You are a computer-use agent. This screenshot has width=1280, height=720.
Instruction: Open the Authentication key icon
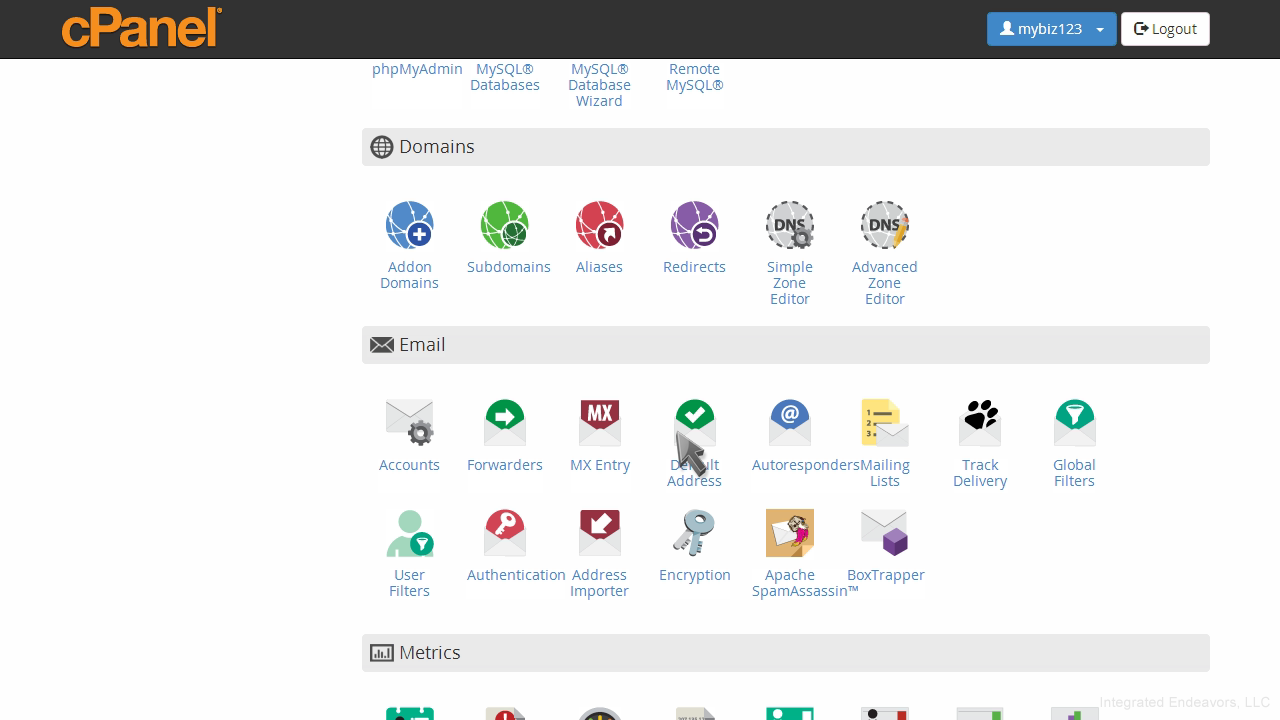504,533
